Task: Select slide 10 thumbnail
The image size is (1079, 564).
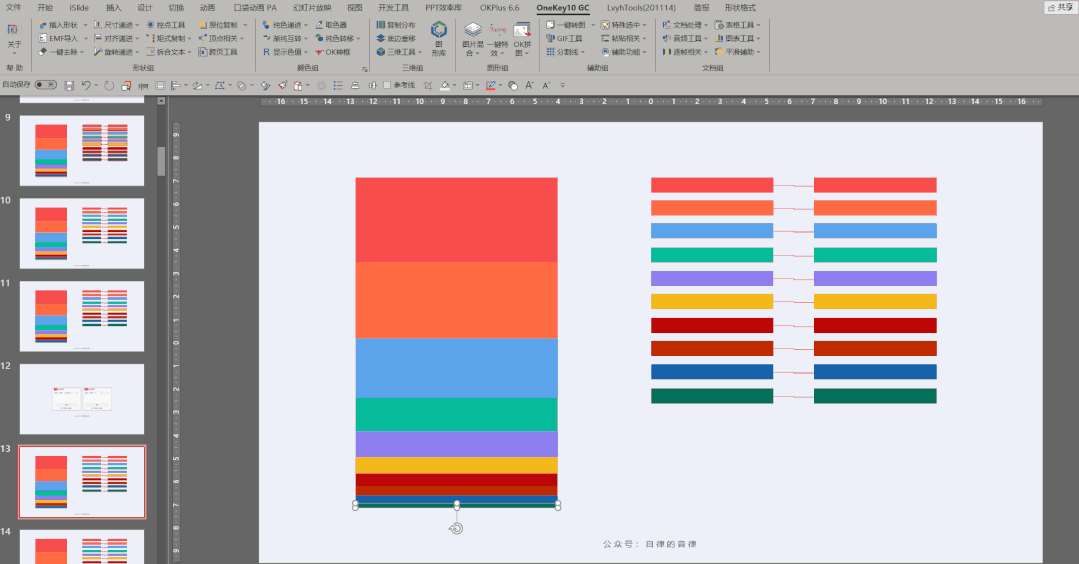Action: 82,233
